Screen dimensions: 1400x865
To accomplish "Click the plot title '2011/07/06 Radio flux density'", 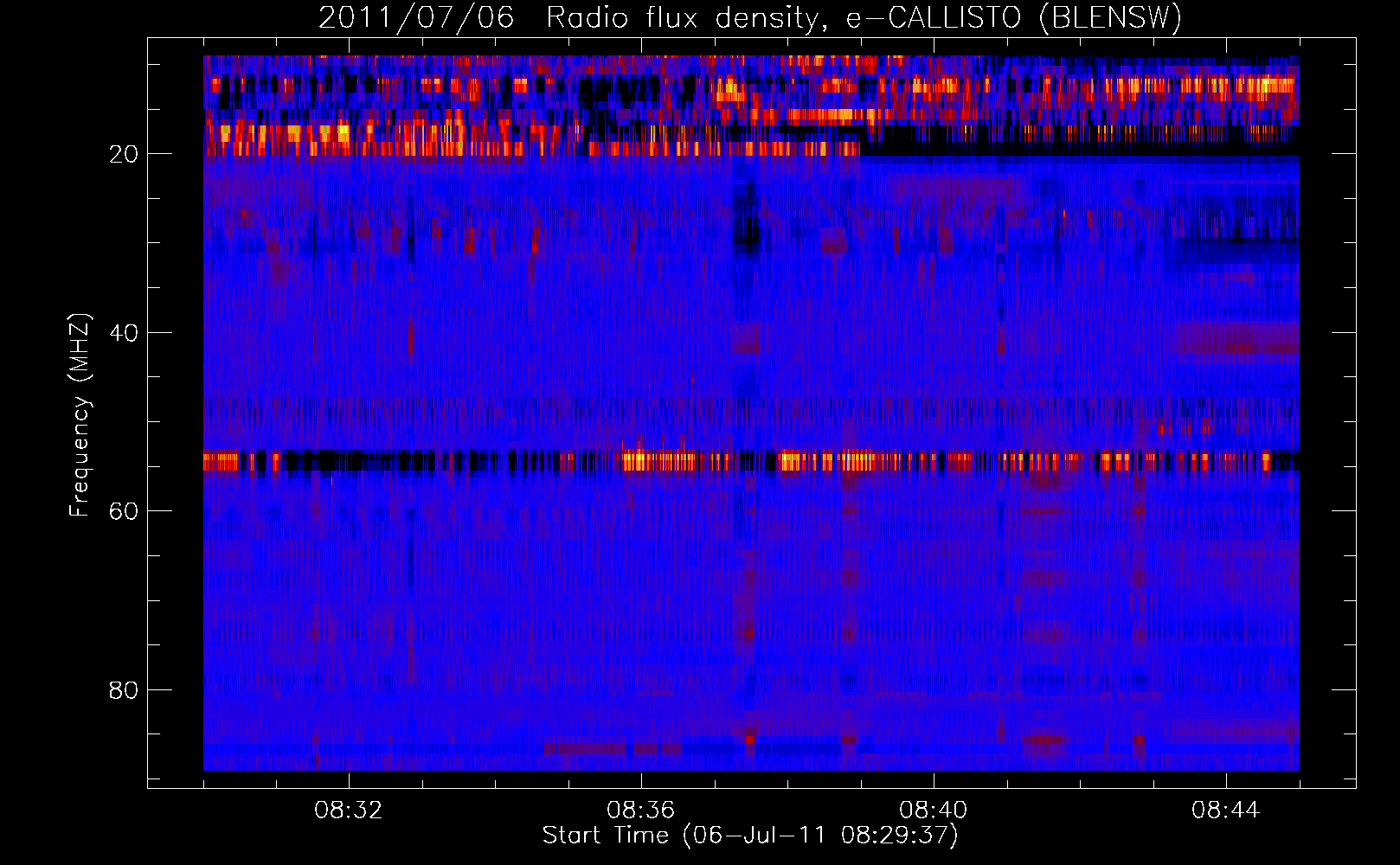I will tap(750, 17).
